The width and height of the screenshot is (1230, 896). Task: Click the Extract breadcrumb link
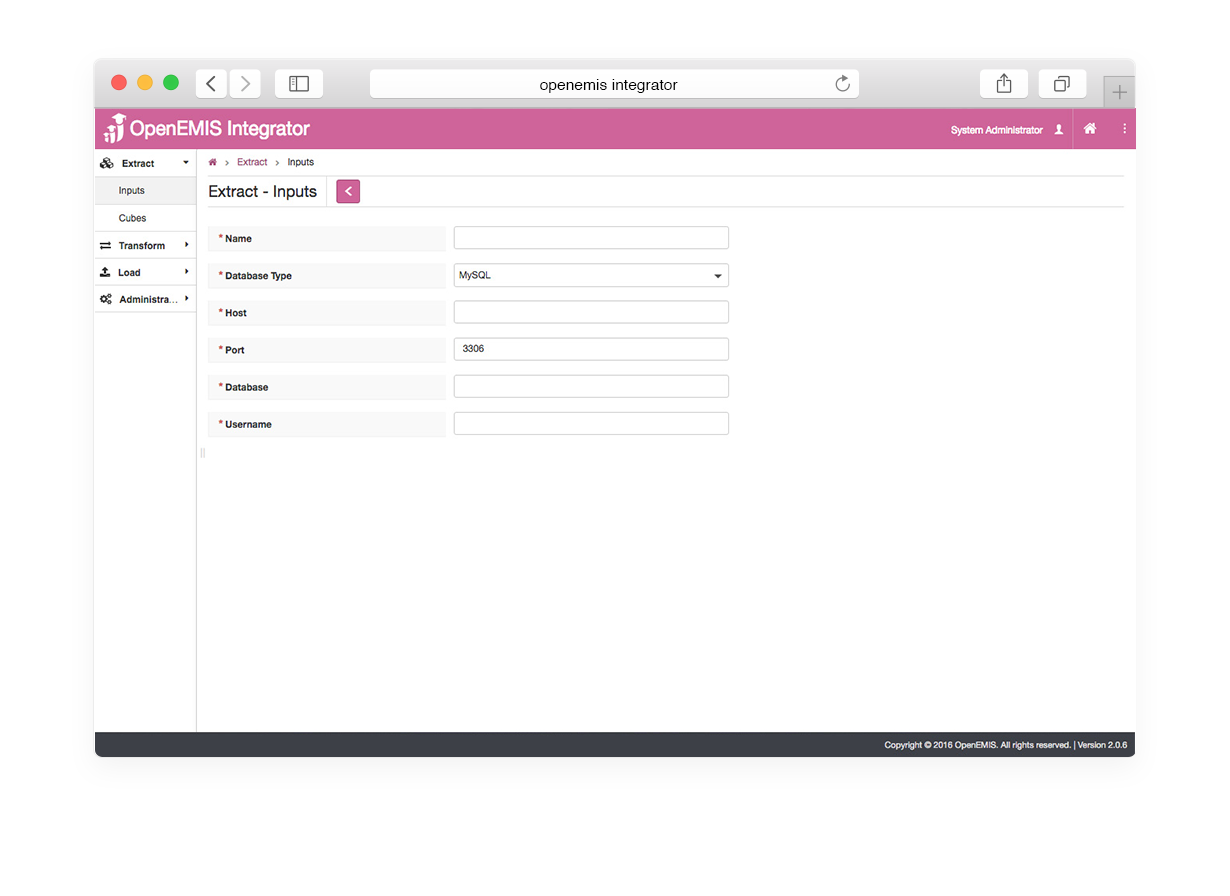252,162
